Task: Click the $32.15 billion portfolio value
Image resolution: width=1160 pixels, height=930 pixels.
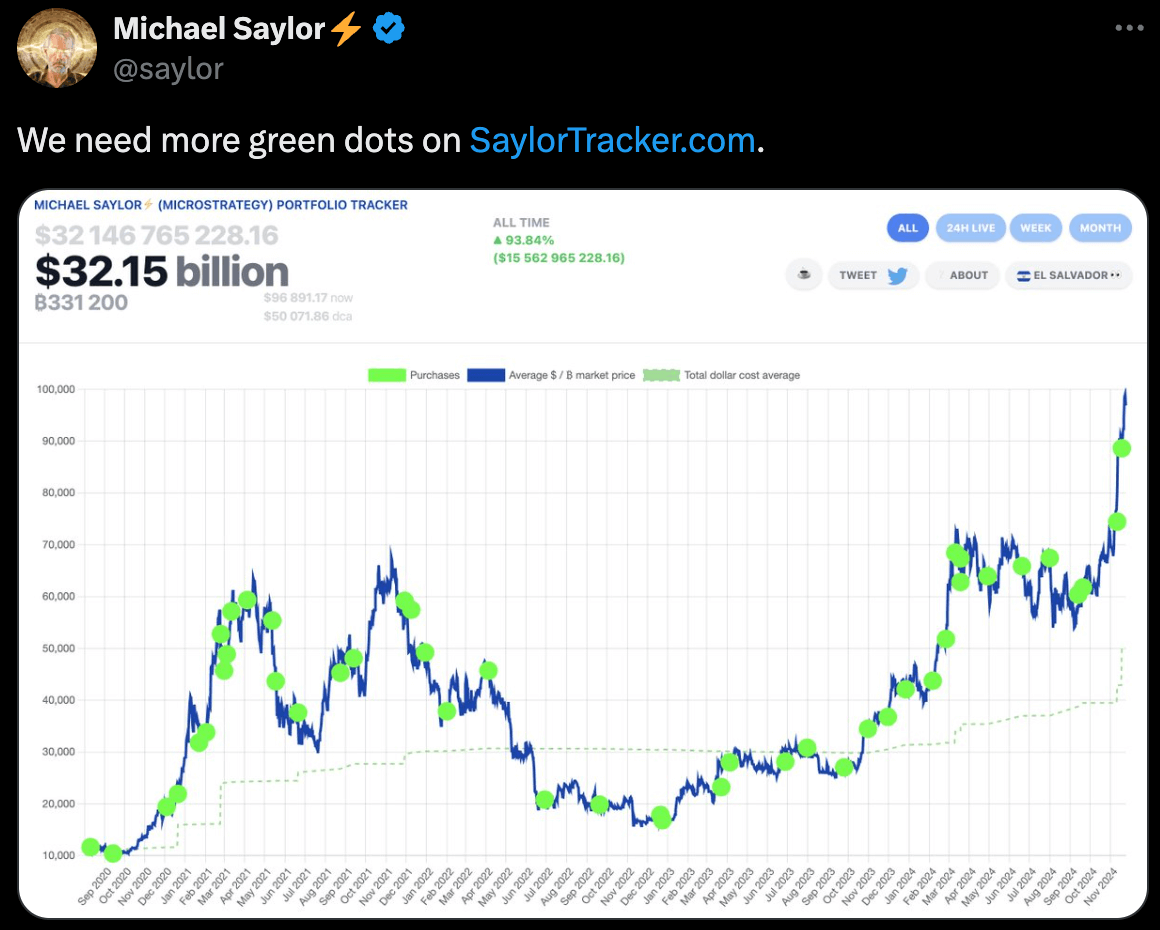Action: [x=162, y=272]
